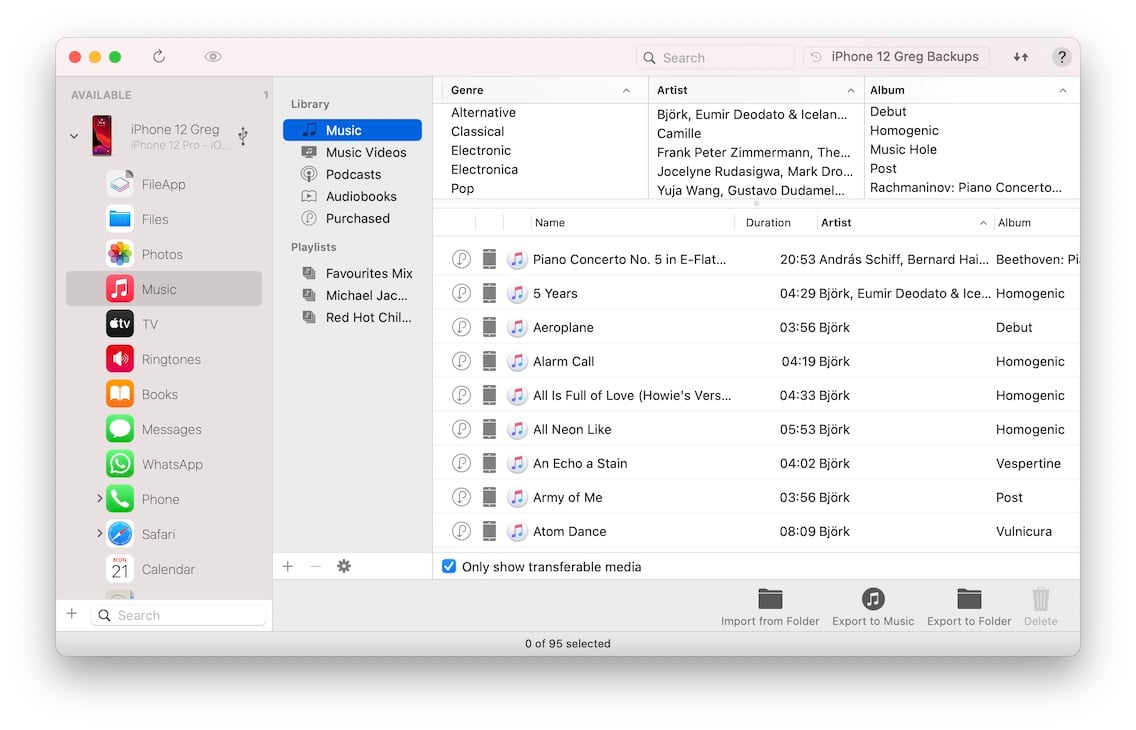Viewport: 1136px width, 730px height.
Task: Open the playlist gear settings menu
Action: pos(343,566)
